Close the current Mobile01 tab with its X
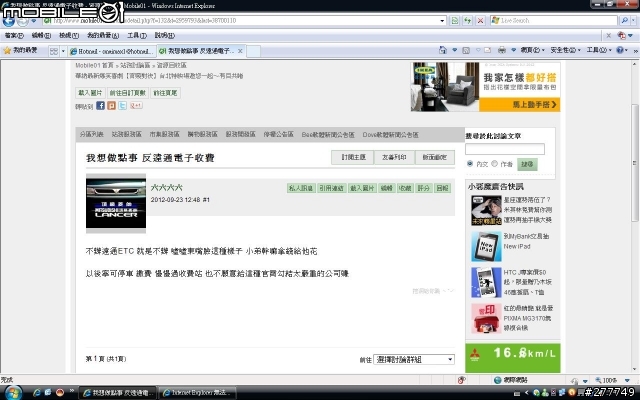The image size is (640, 400). coord(240,51)
